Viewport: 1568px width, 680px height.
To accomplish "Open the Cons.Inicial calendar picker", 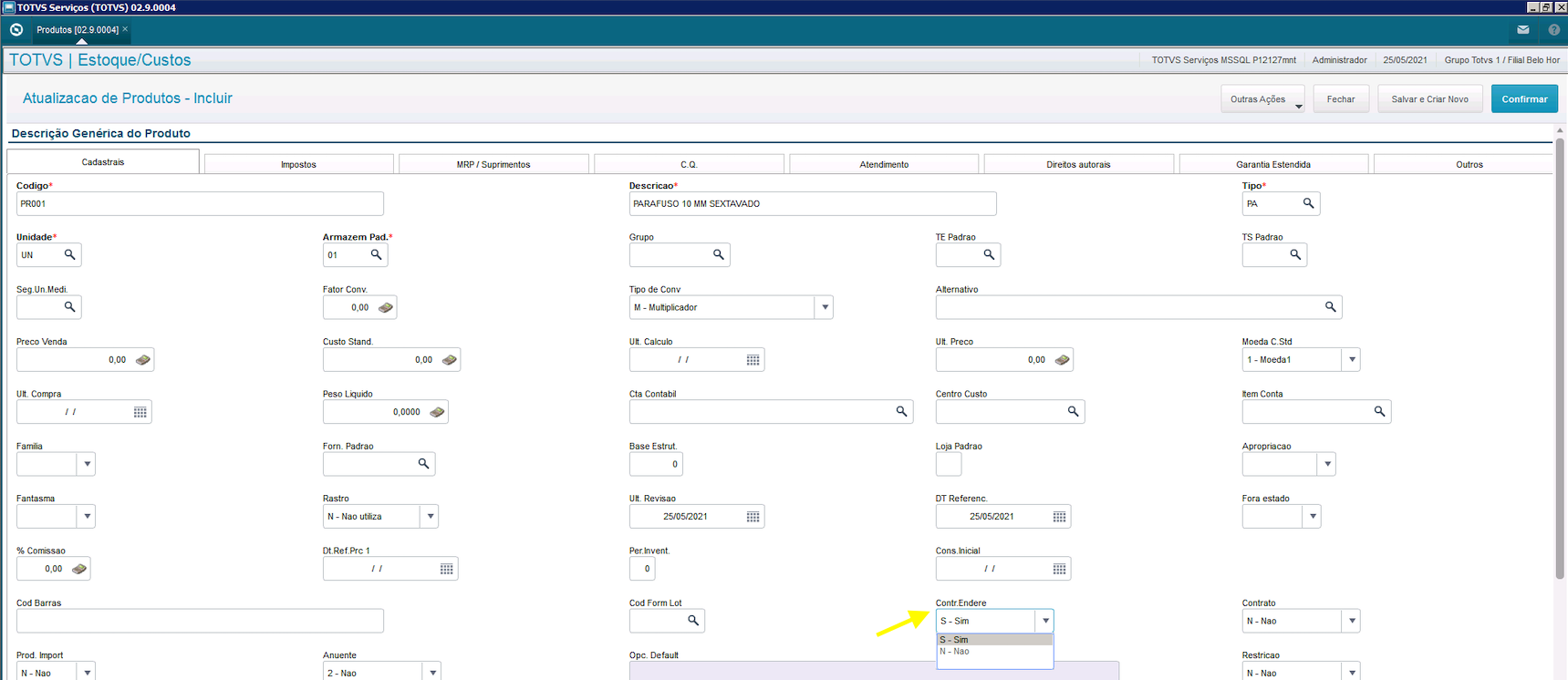I will click(x=1059, y=569).
